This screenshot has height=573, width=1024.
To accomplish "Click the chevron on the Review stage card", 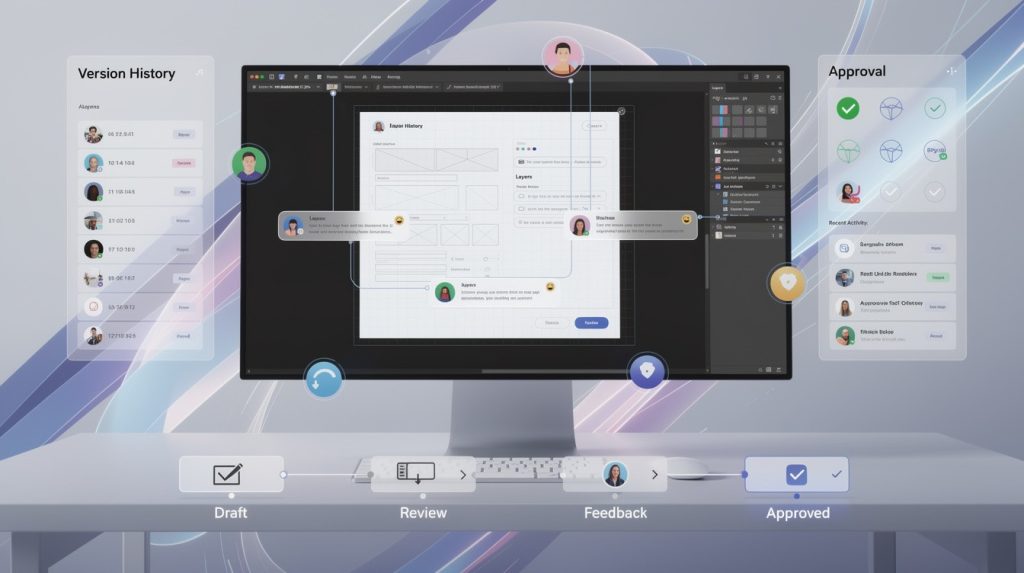I will click(x=463, y=475).
